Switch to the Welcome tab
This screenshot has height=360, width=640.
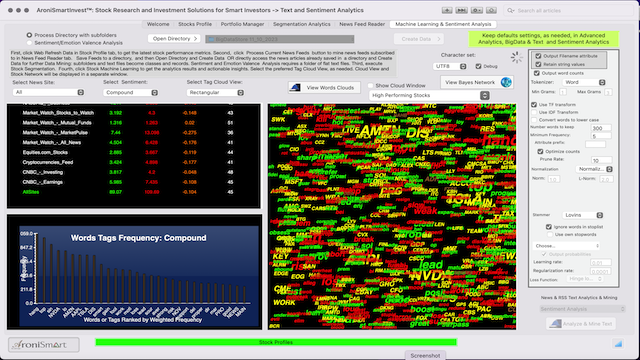point(158,24)
